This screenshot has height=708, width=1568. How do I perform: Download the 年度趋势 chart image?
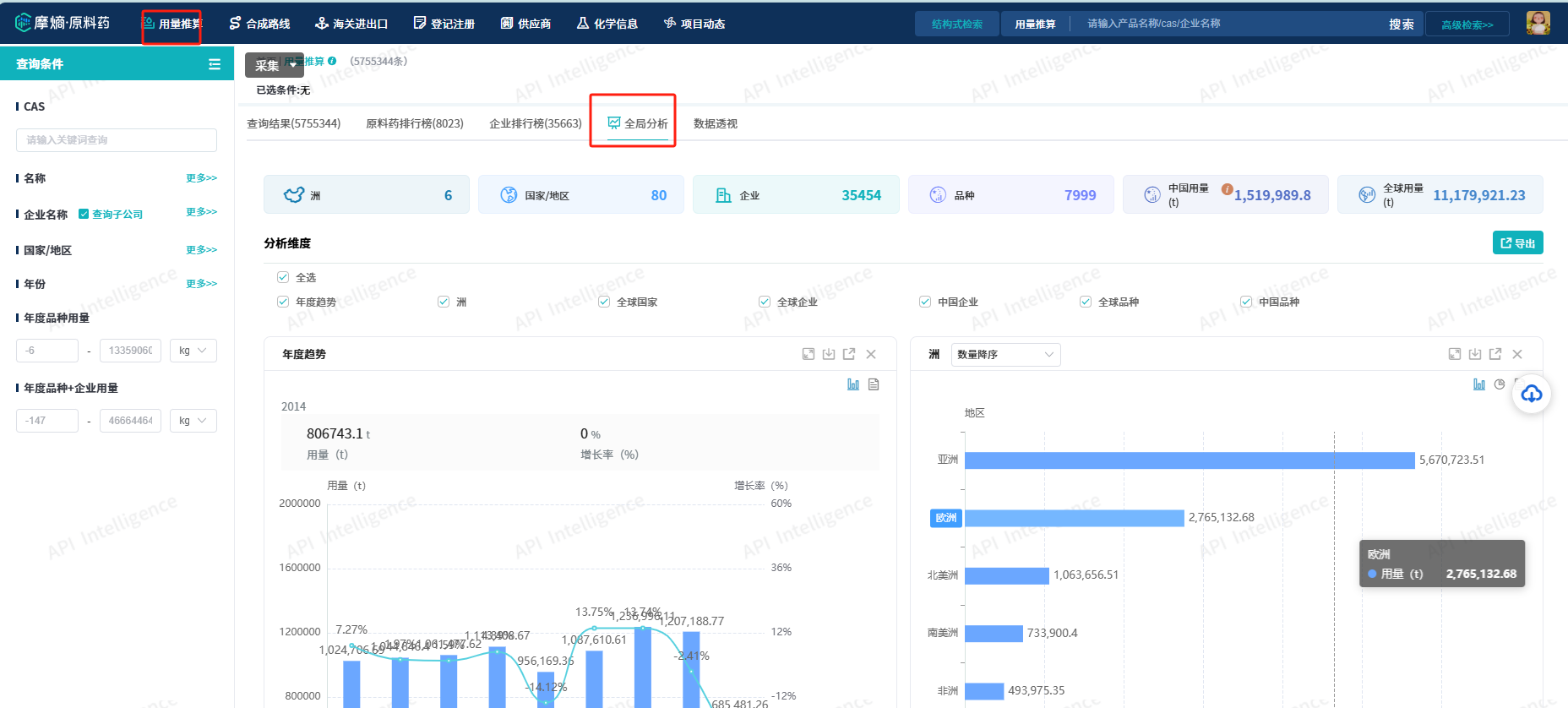coord(829,354)
